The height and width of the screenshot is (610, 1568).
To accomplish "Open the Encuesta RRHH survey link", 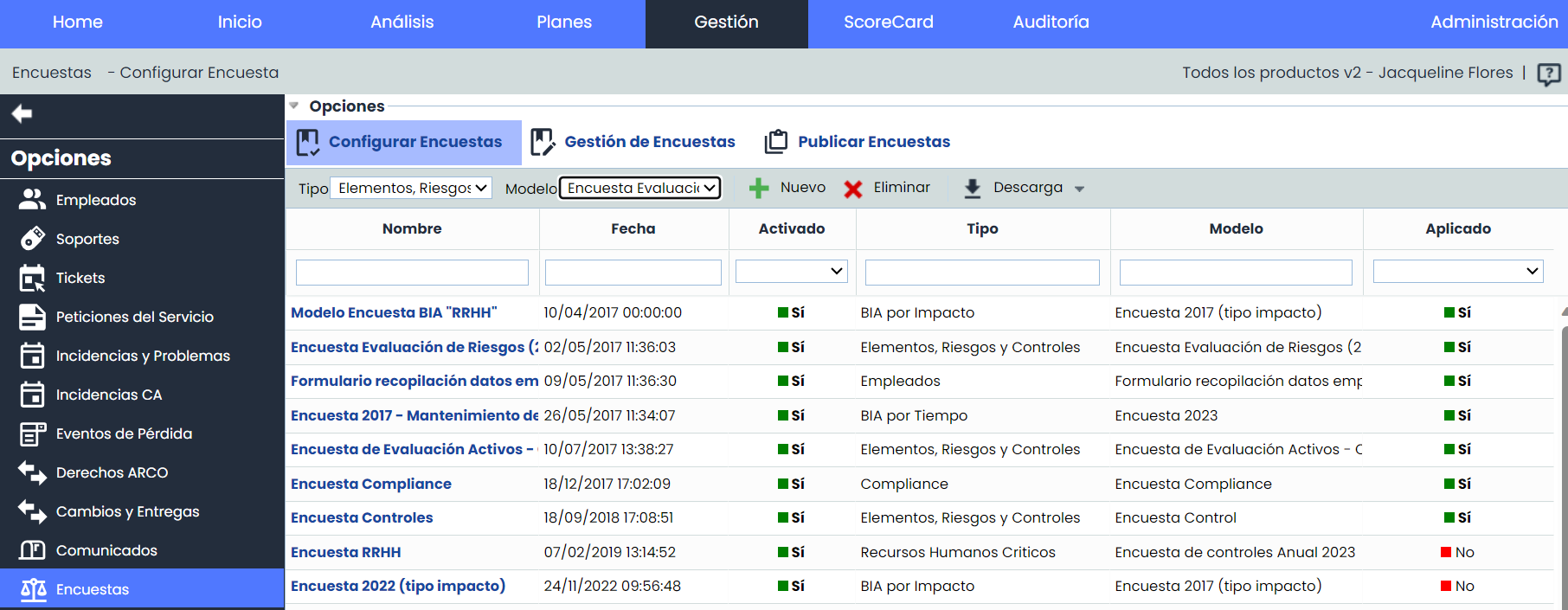I will (x=346, y=552).
